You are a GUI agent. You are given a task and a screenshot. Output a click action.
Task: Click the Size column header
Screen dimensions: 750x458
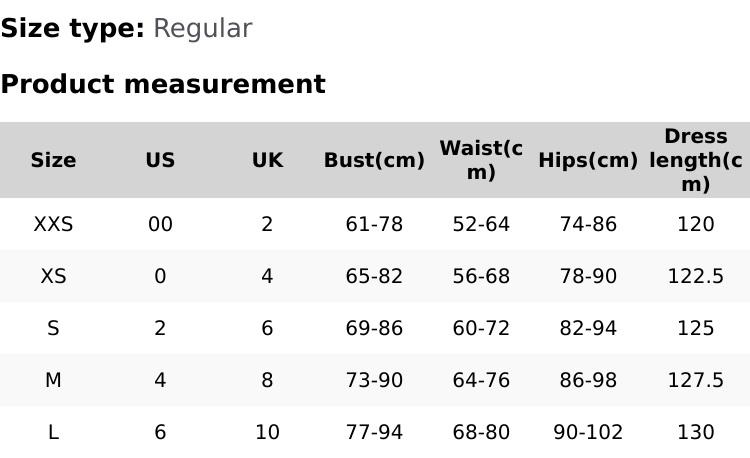pos(53,160)
